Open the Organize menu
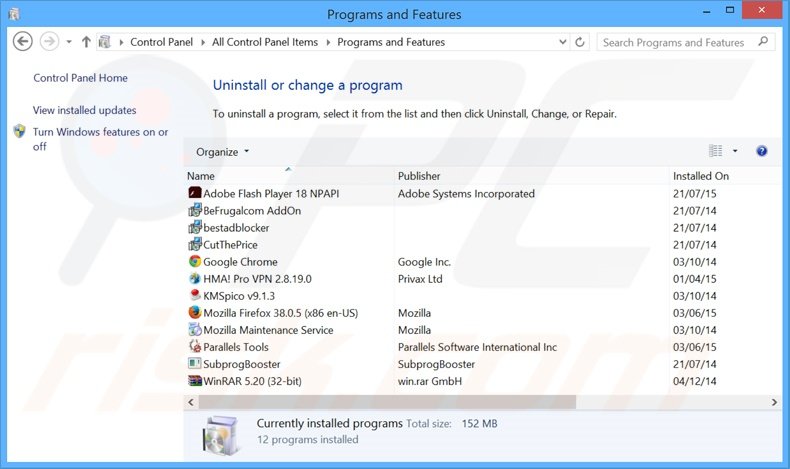This screenshot has width=790, height=469. [222, 152]
